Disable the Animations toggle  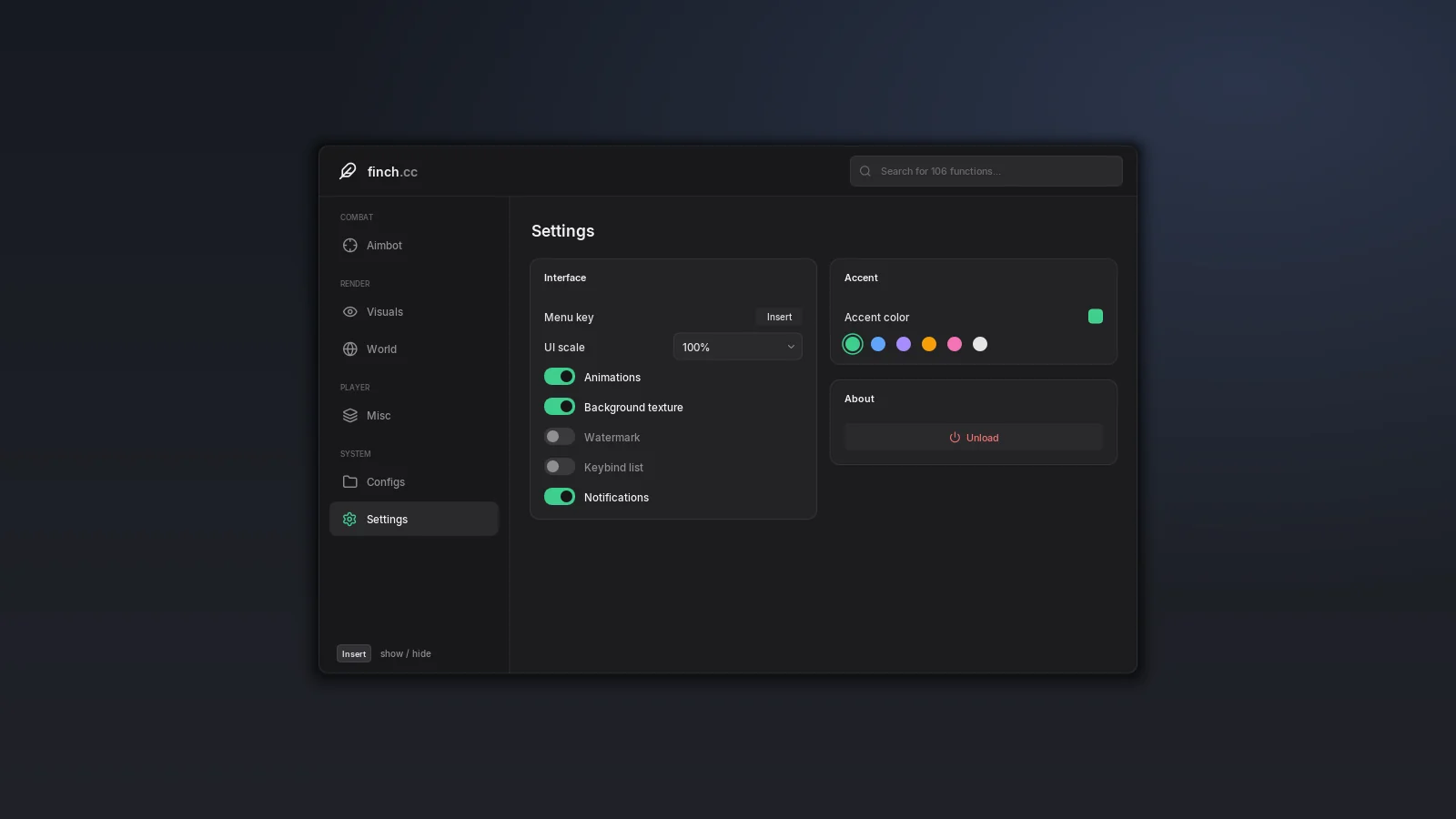pyautogui.click(x=560, y=377)
